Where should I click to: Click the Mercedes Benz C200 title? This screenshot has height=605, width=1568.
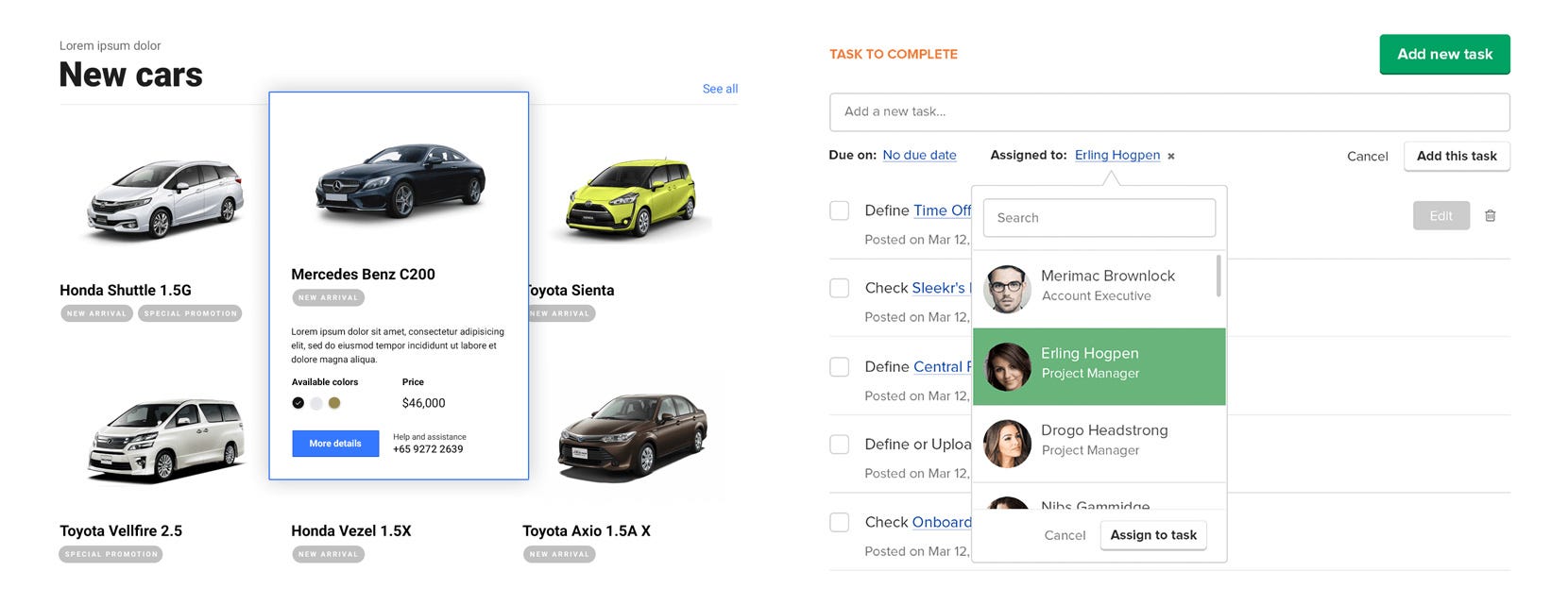coord(363,275)
